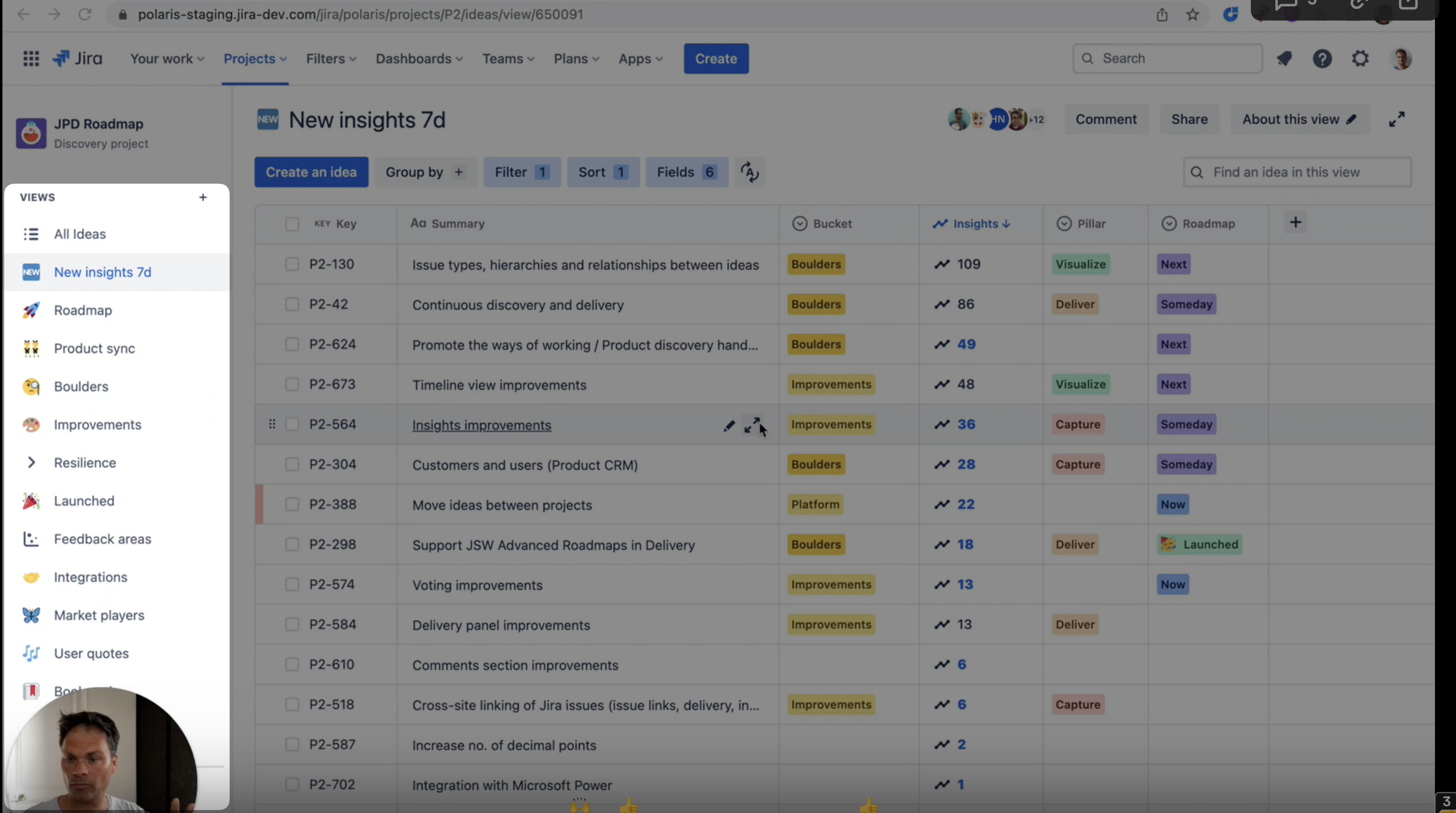The width and height of the screenshot is (1456, 813).
Task: Check the select-all checkbox in the table header
Action: tap(292, 223)
